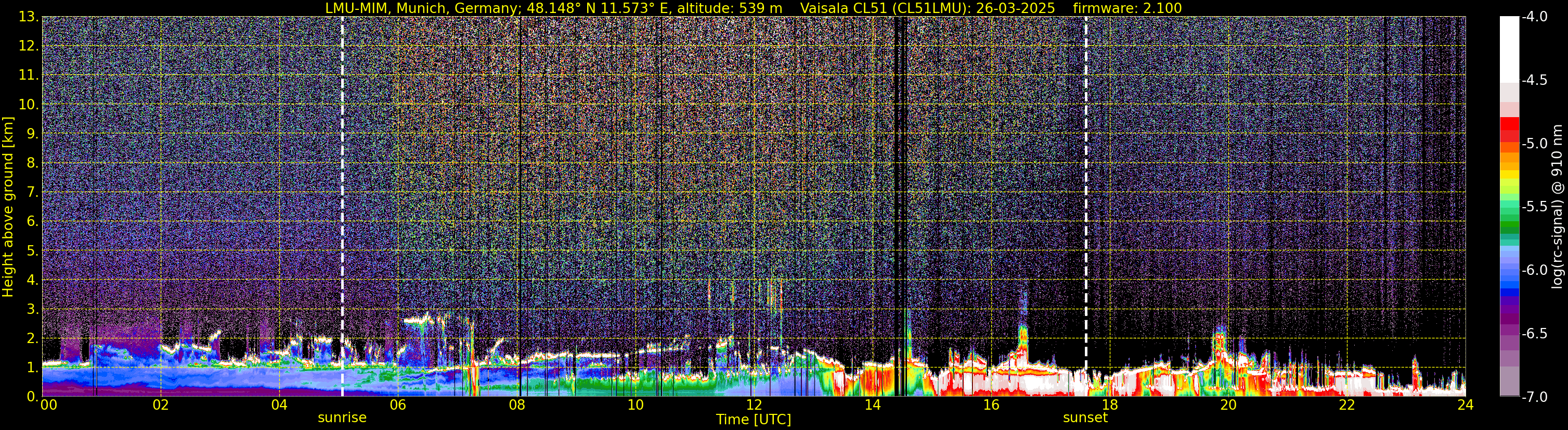The image size is (1568, 430).
Task: Click the white top segment of the colorbar
Action: click(x=1509, y=49)
